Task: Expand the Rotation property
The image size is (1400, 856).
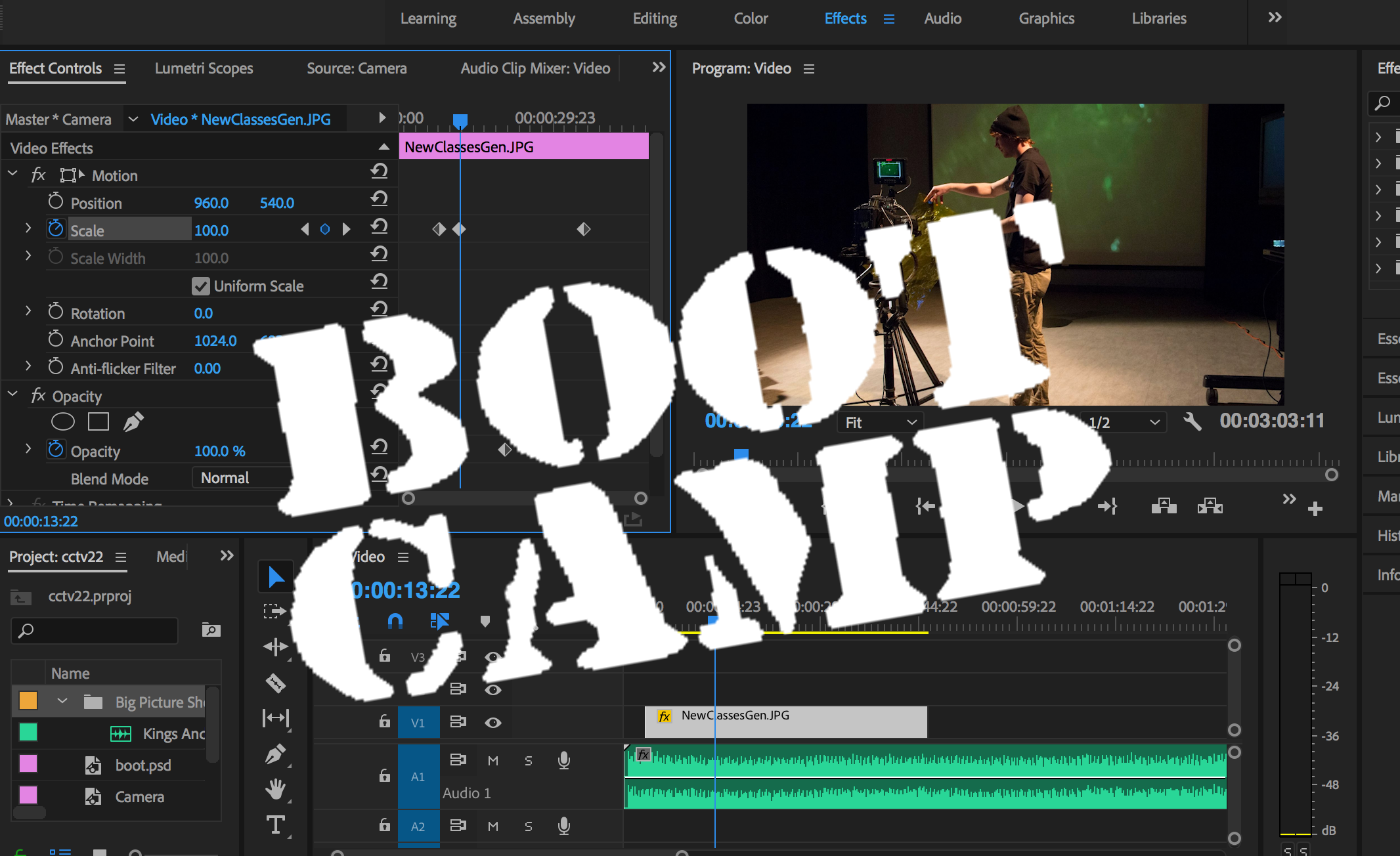Action: 28,310
